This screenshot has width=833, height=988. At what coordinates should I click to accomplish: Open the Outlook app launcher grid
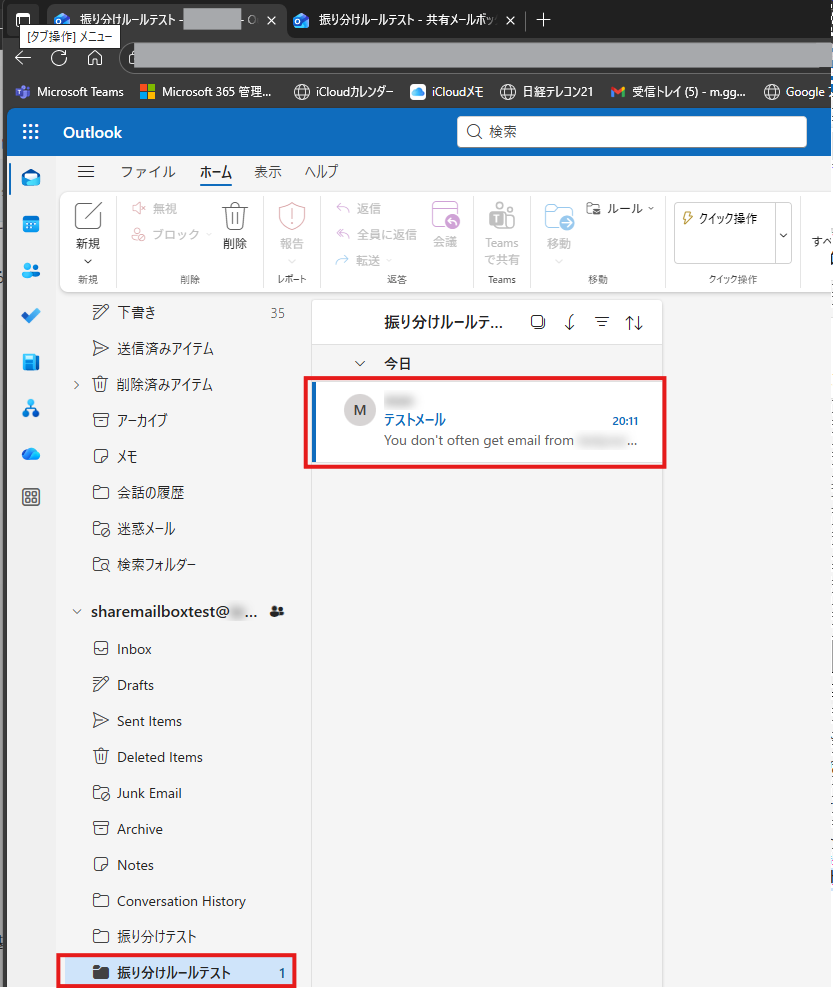(x=30, y=132)
